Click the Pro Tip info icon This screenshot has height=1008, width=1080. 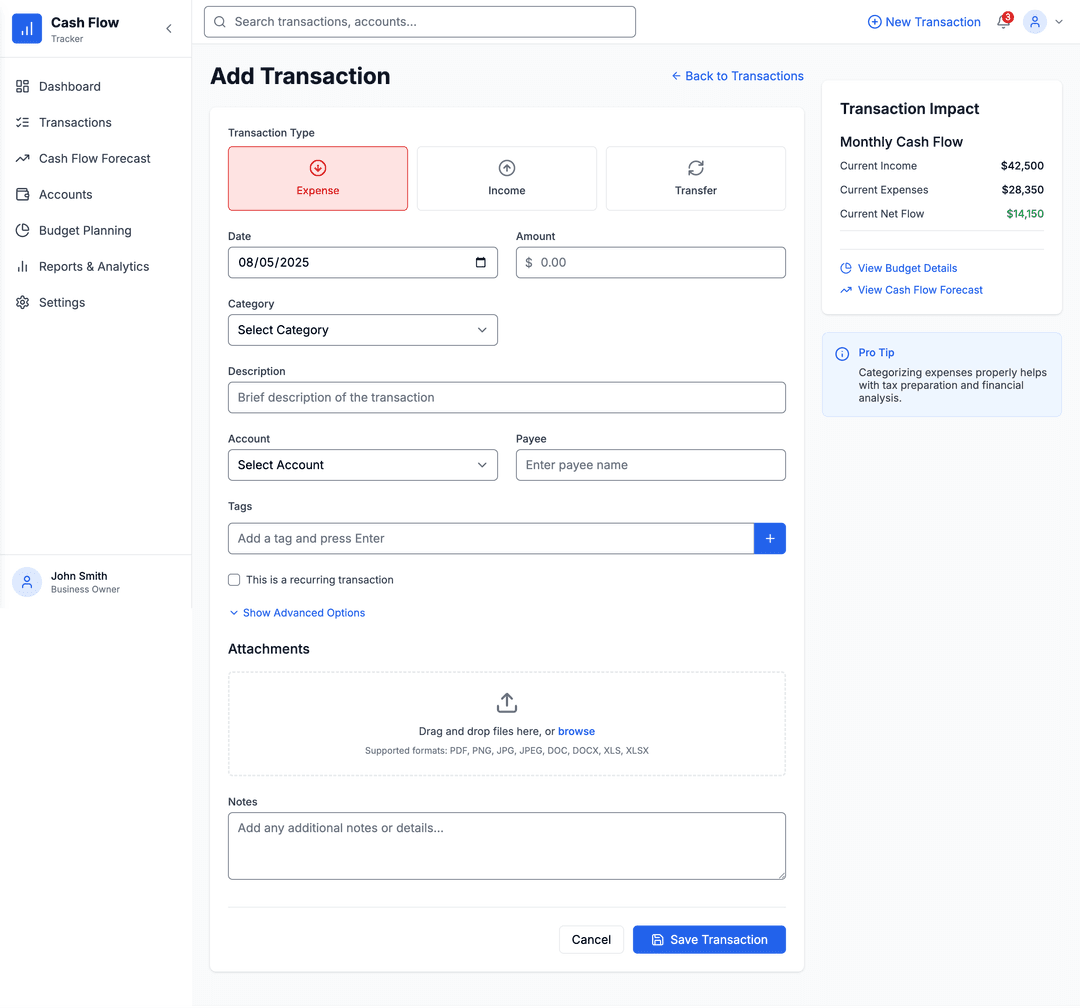tap(842, 354)
